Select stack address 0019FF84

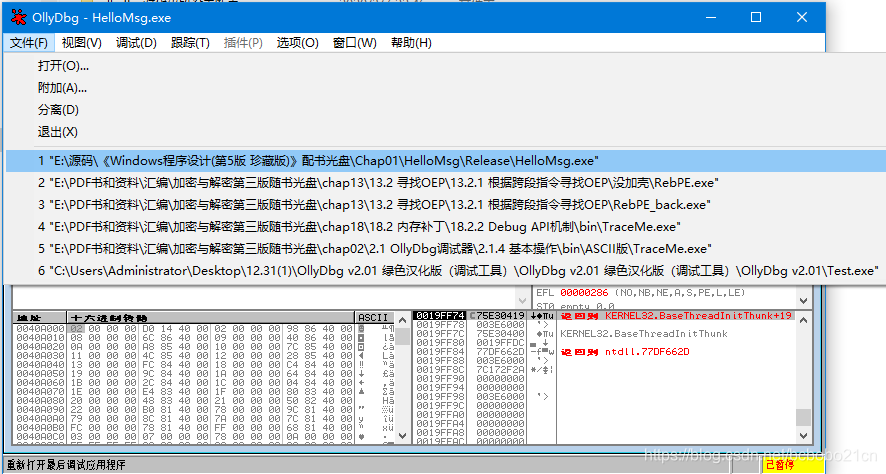pyautogui.click(x=440, y=352)
